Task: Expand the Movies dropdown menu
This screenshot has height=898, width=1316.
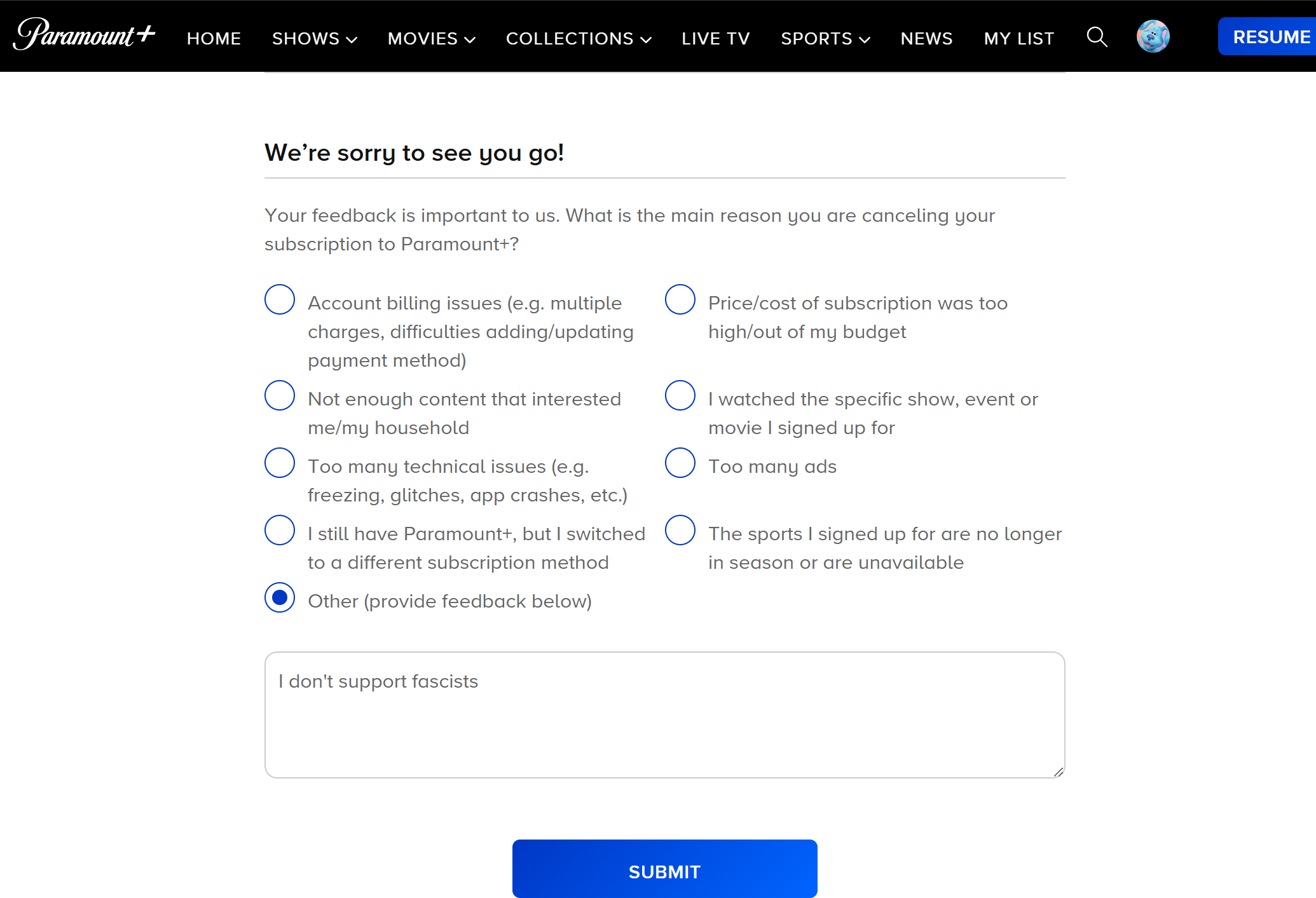Action: click(431, 39)
